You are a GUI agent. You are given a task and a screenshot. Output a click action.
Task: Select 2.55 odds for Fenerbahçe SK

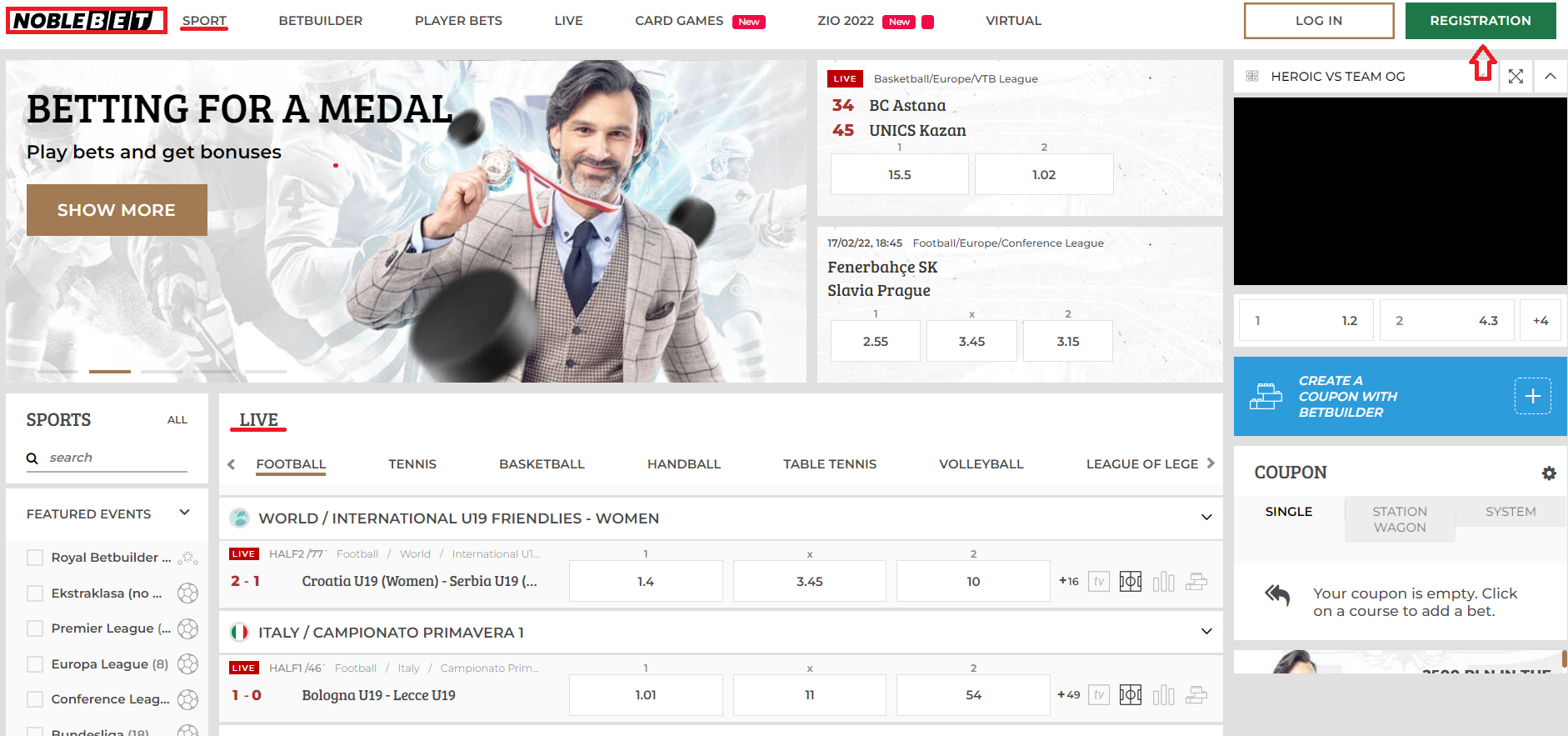coord(876,341)
